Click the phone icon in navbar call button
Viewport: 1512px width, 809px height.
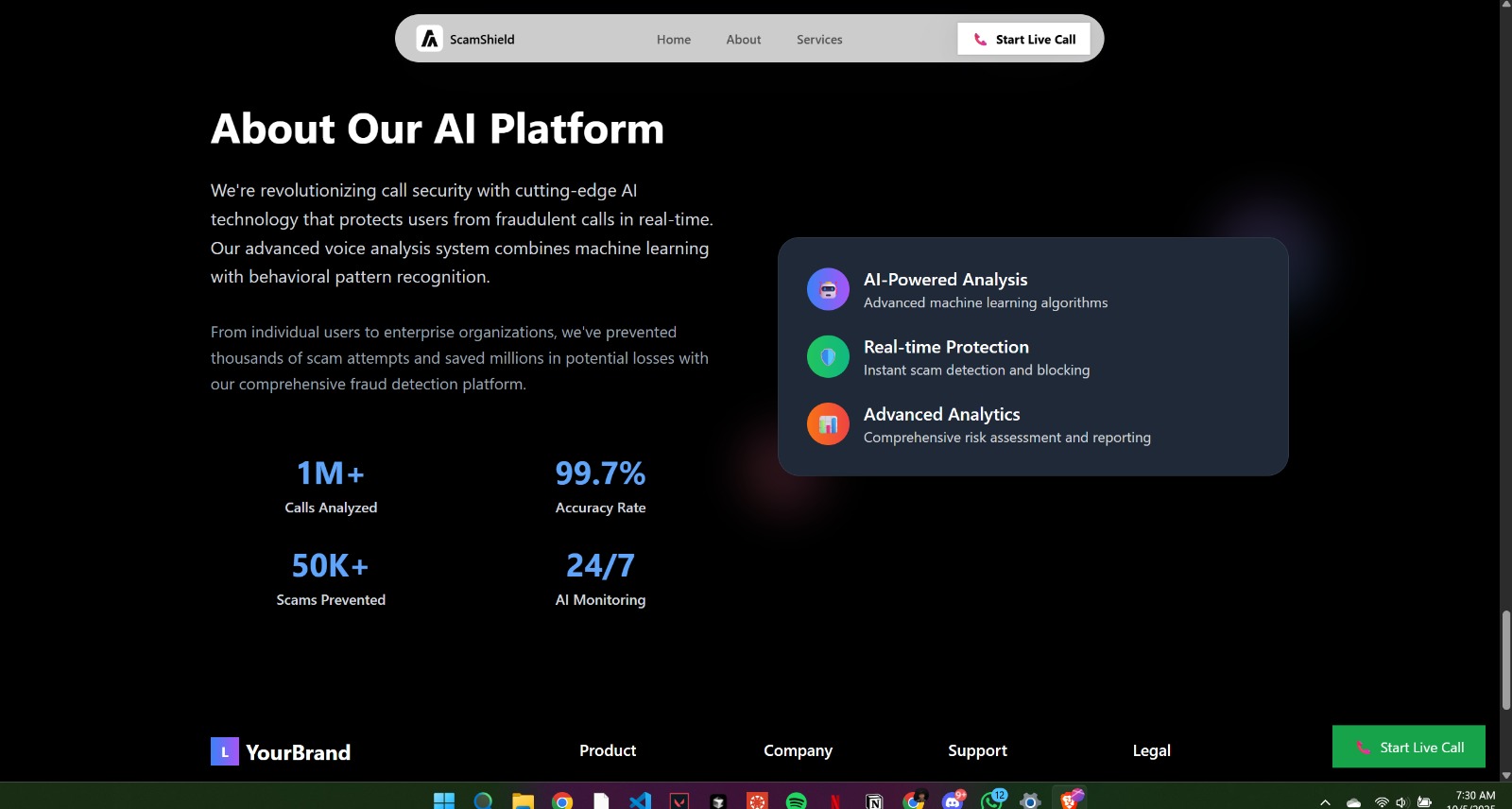[x=980, y=40]
